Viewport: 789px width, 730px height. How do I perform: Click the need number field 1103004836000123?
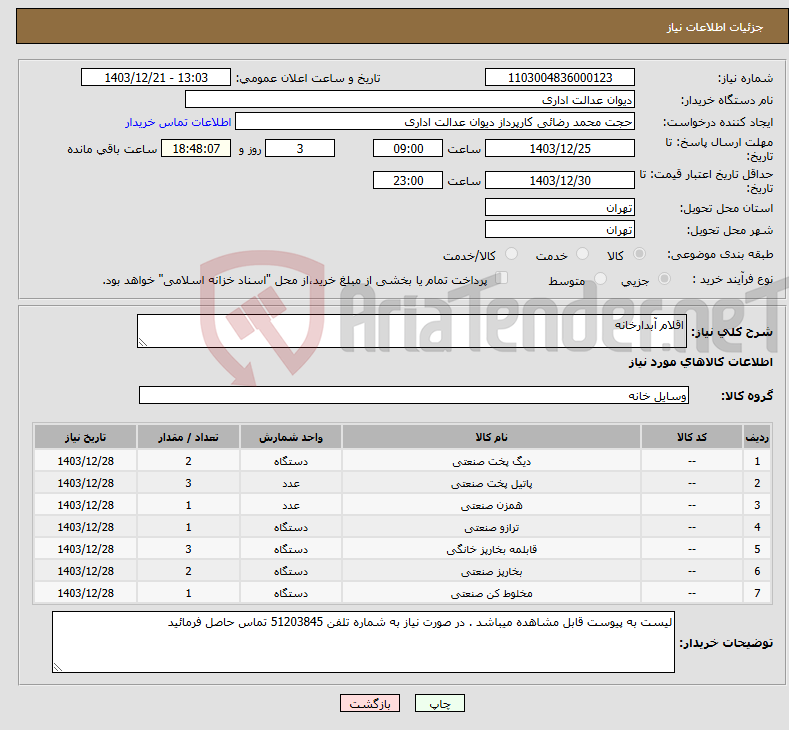[x=560, y=77]
